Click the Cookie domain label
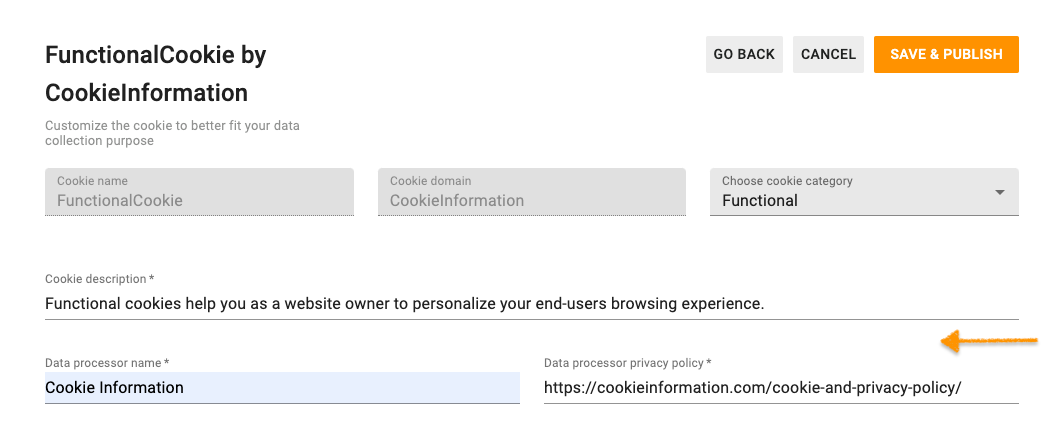This screenshot has width=1058, height=439. 430,181
